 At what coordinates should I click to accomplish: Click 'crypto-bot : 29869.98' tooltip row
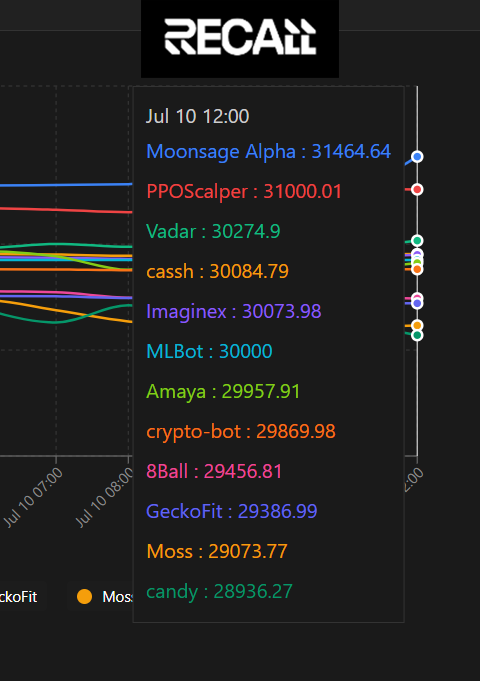(x=241, y=431)
